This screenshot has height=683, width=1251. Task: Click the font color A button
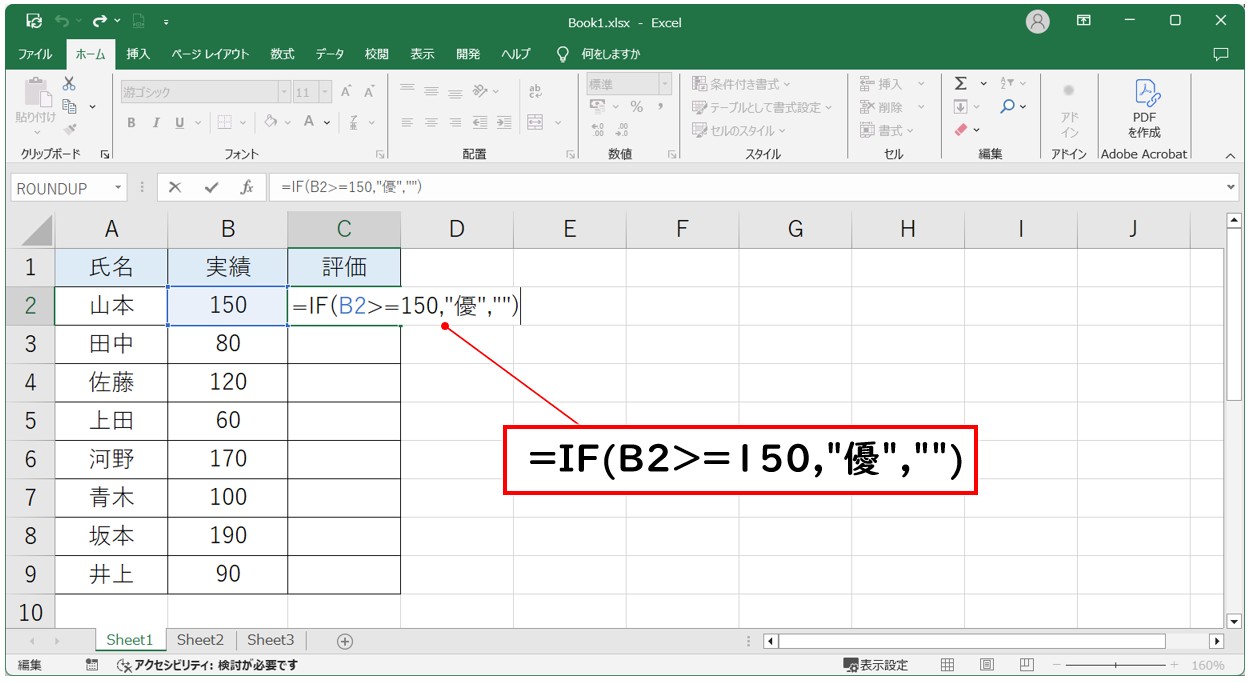[310, 122]
